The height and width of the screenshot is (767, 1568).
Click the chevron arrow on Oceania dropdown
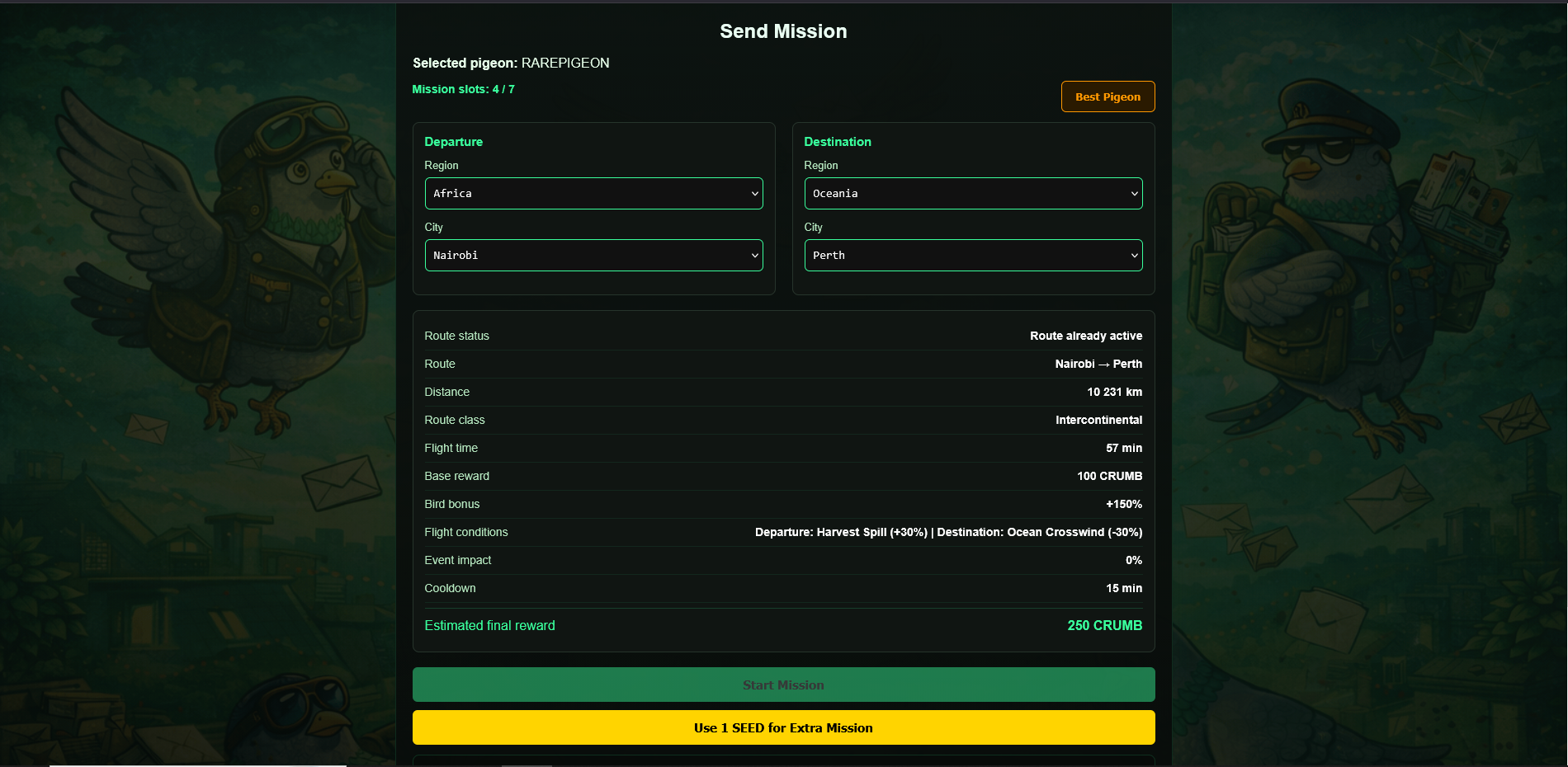1134,194
